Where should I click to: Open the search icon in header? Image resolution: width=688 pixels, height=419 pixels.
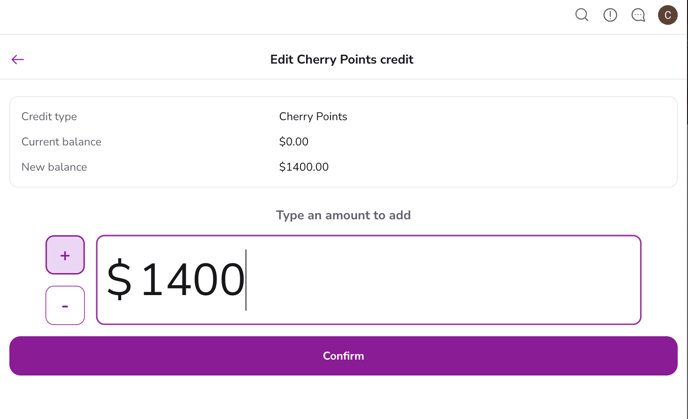coord(581,15)
